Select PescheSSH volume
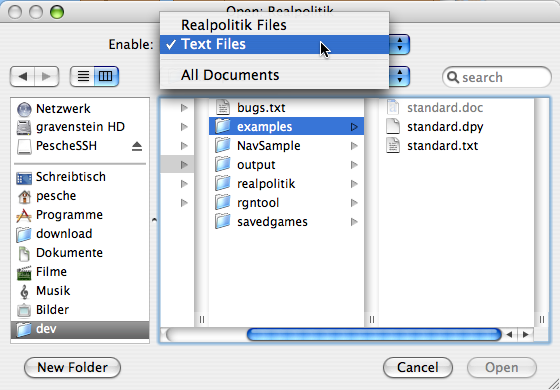The height and width of the screenshot is (390, 560). (x=79, y=146)
